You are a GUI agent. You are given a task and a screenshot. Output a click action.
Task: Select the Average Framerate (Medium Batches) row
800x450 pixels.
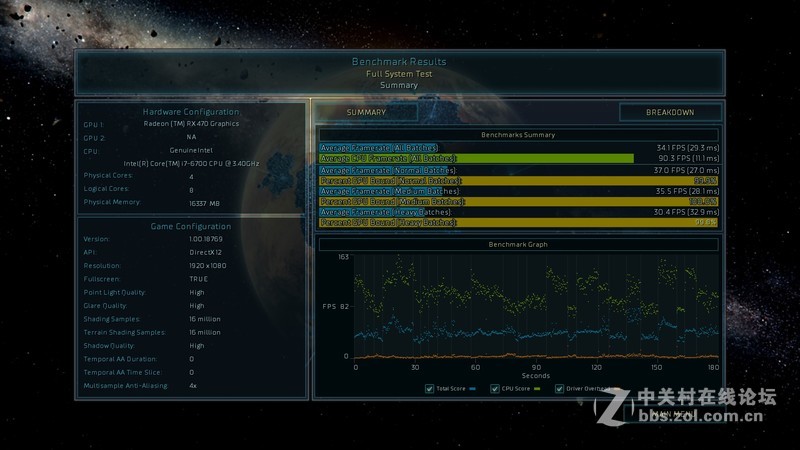coord(519,191)
